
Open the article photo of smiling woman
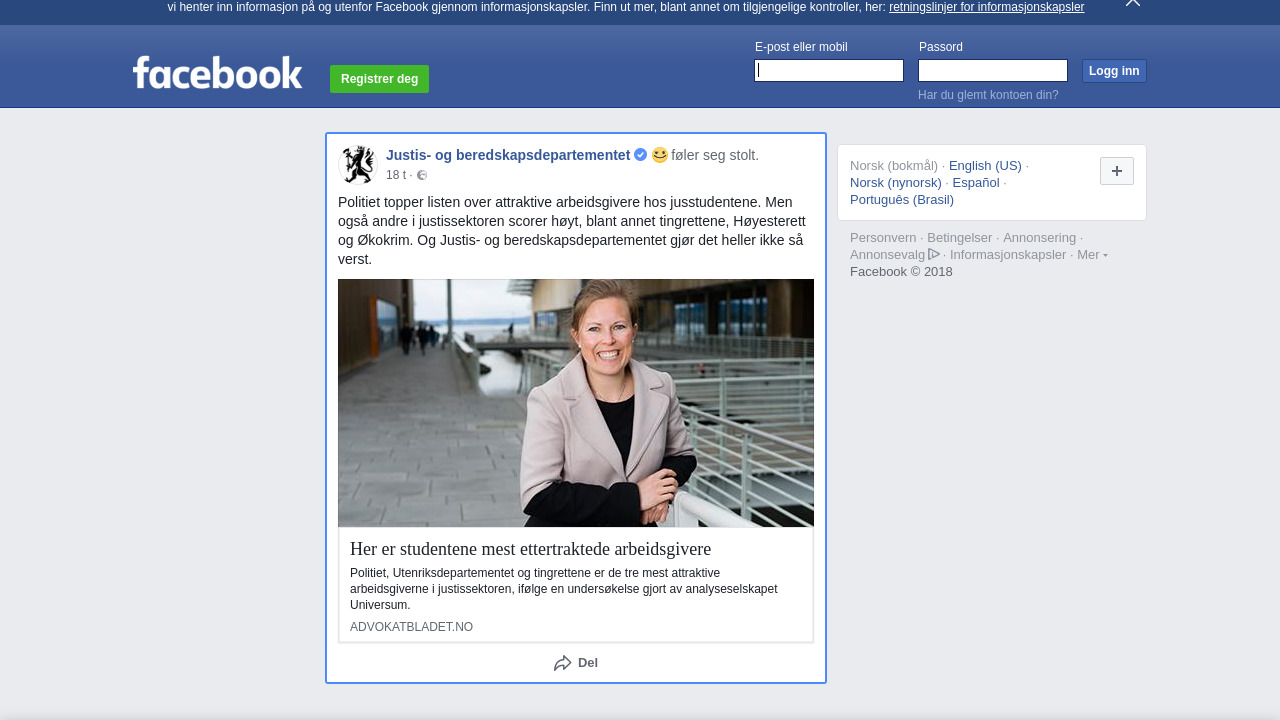(575, 403)
